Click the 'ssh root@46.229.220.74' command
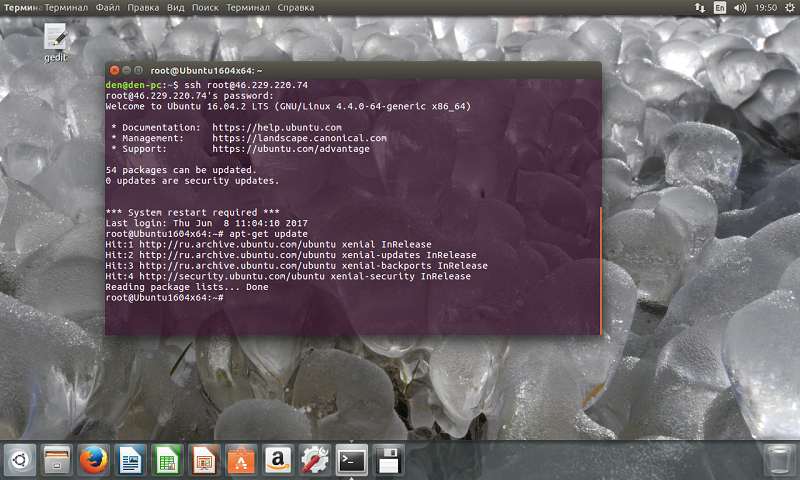 (x=246, y=85)
